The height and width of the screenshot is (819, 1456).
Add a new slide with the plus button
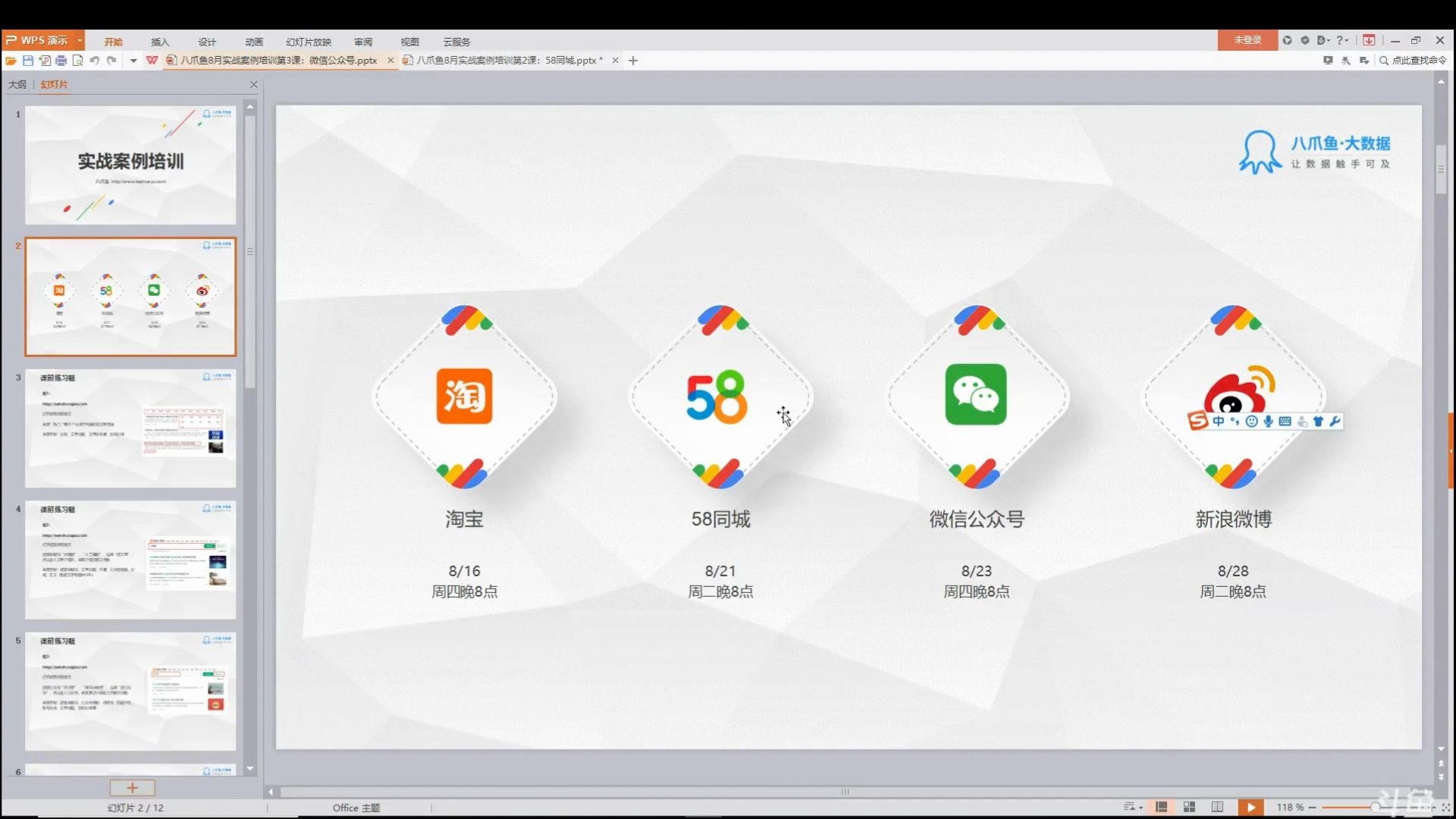pyautogui.click(x=132, y=788)
